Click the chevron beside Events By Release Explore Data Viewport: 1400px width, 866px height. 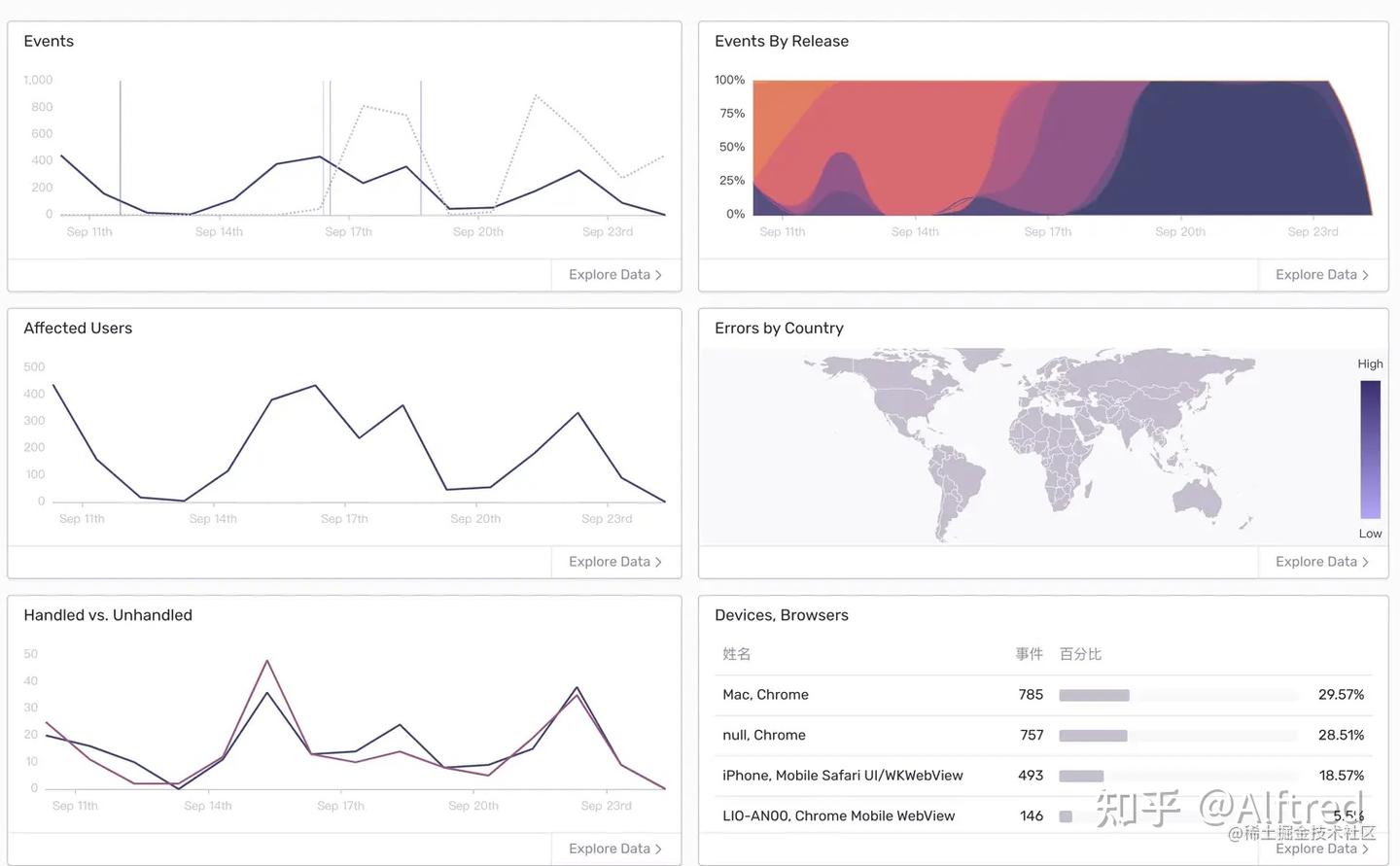click(1366, 275)
